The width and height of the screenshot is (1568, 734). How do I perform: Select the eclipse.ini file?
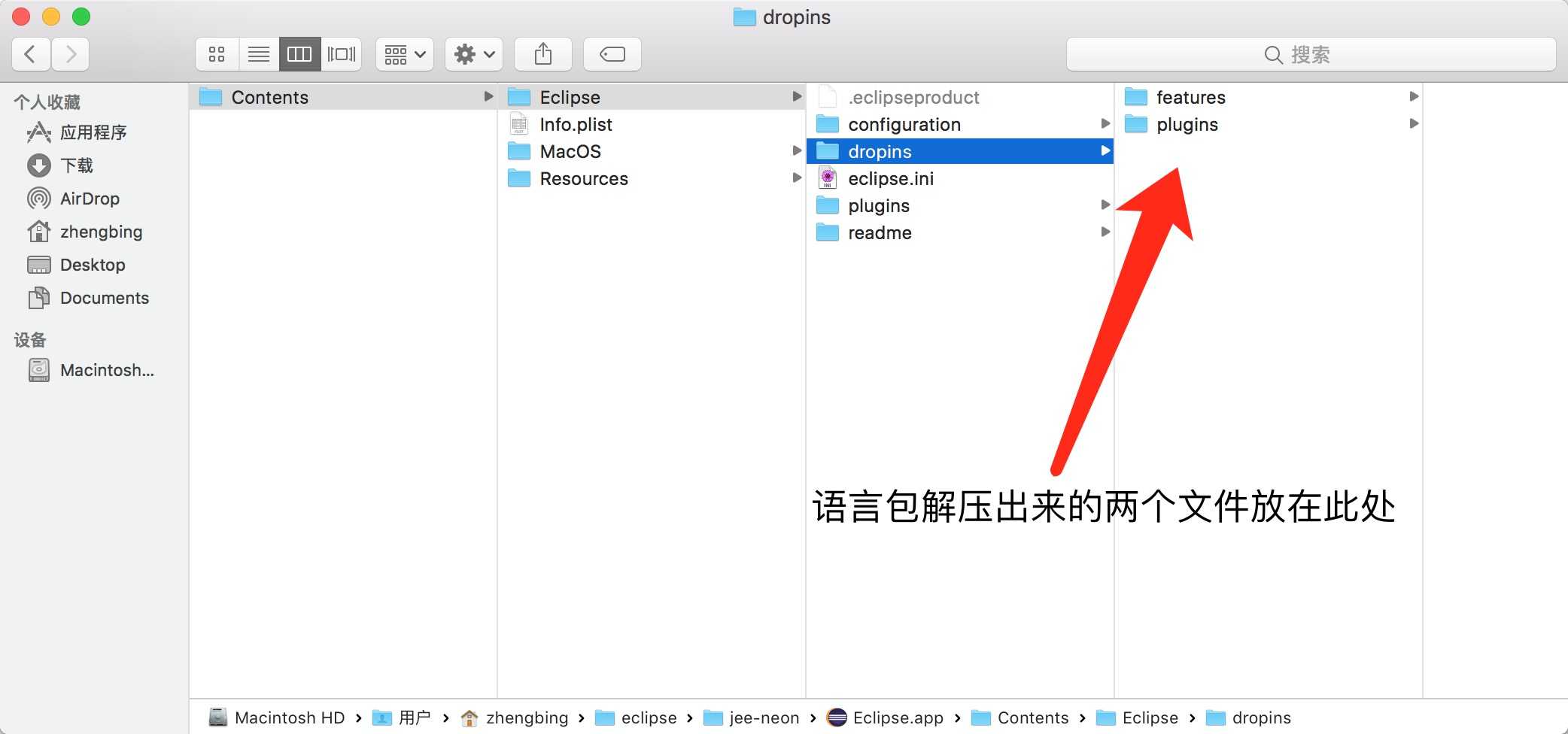tap(960, 178)
